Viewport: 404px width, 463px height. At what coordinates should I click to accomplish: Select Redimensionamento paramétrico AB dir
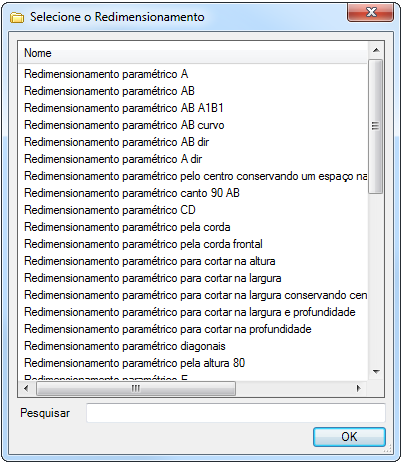(x=116, y=142)
